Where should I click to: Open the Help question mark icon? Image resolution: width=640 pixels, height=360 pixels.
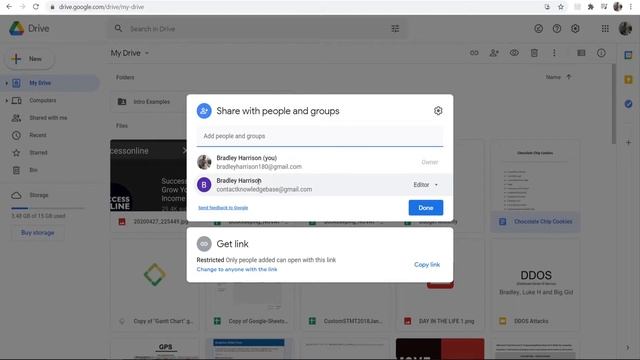click(x=557, y=29)
